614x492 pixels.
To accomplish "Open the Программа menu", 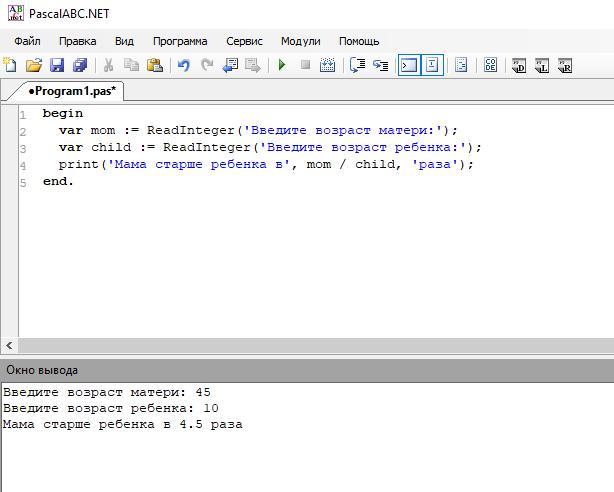I will [x=180, y=41].
